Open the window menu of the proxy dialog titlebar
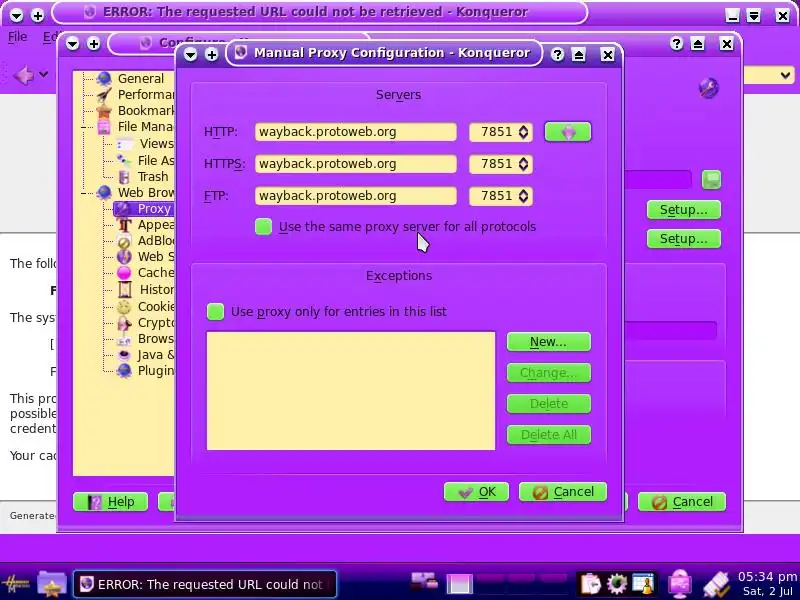The image size is (800, 600). coord(190,54)
